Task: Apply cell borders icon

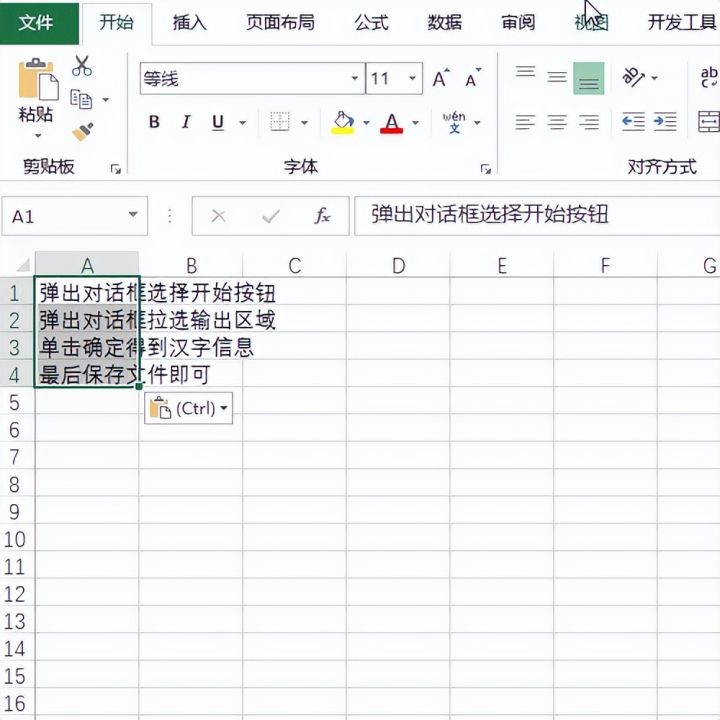Action: click(x=280, y=122)
